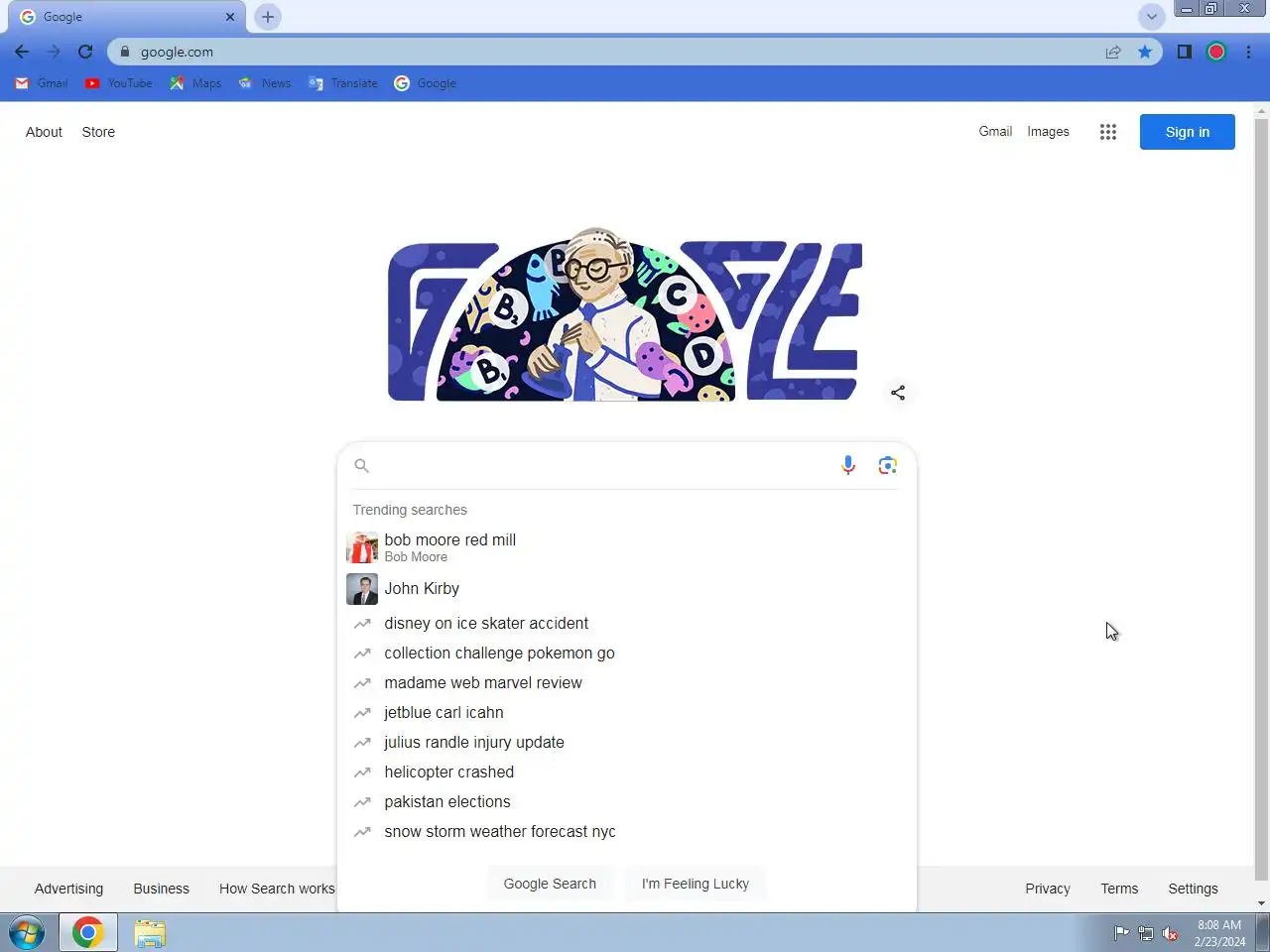Screen dimensions: 1270x952
Task: Click the Chrome profile avatar icon
Action: (x=1216, y=52)
